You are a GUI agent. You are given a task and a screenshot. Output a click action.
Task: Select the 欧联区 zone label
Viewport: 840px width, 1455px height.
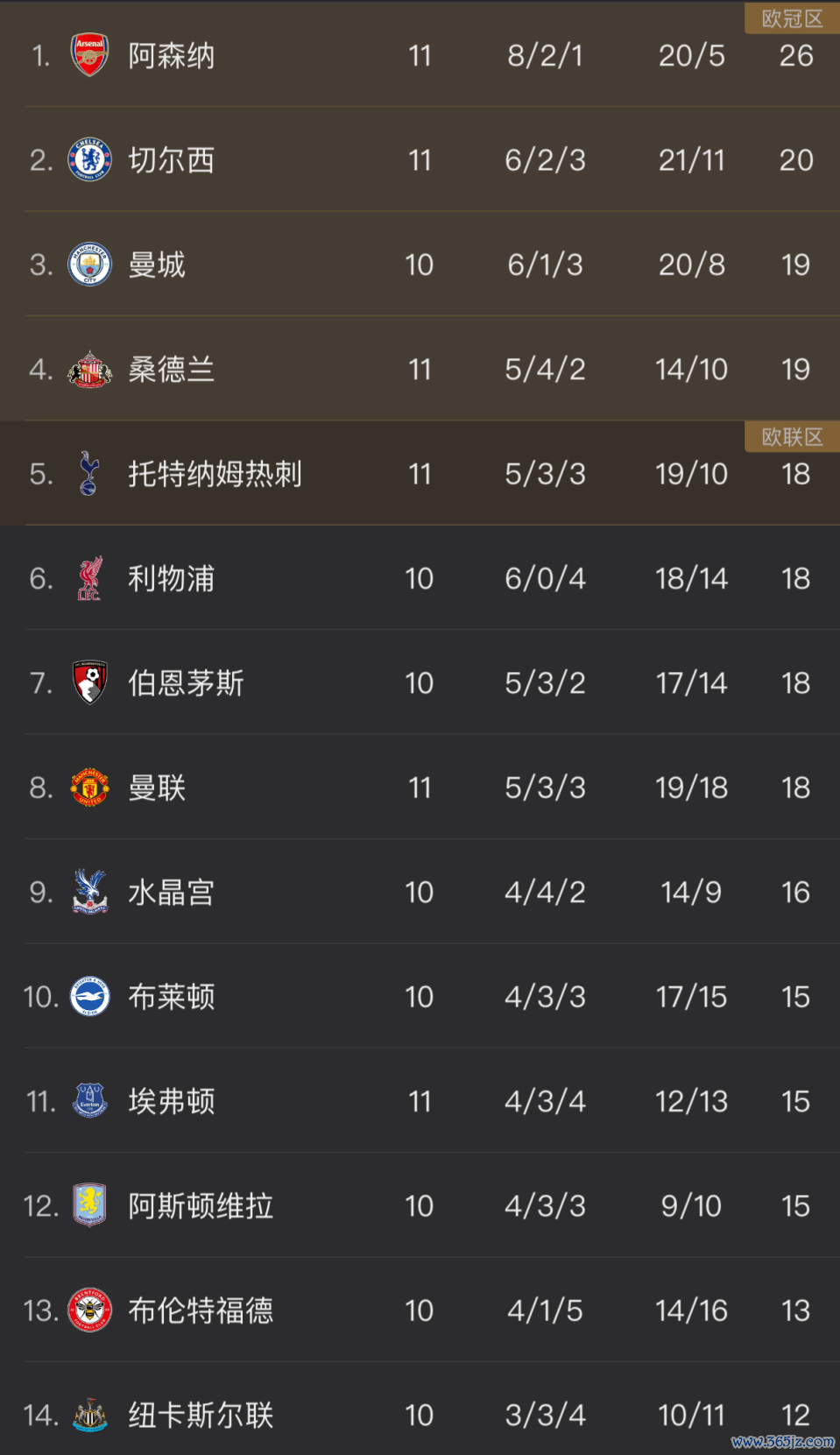(792, 437)
